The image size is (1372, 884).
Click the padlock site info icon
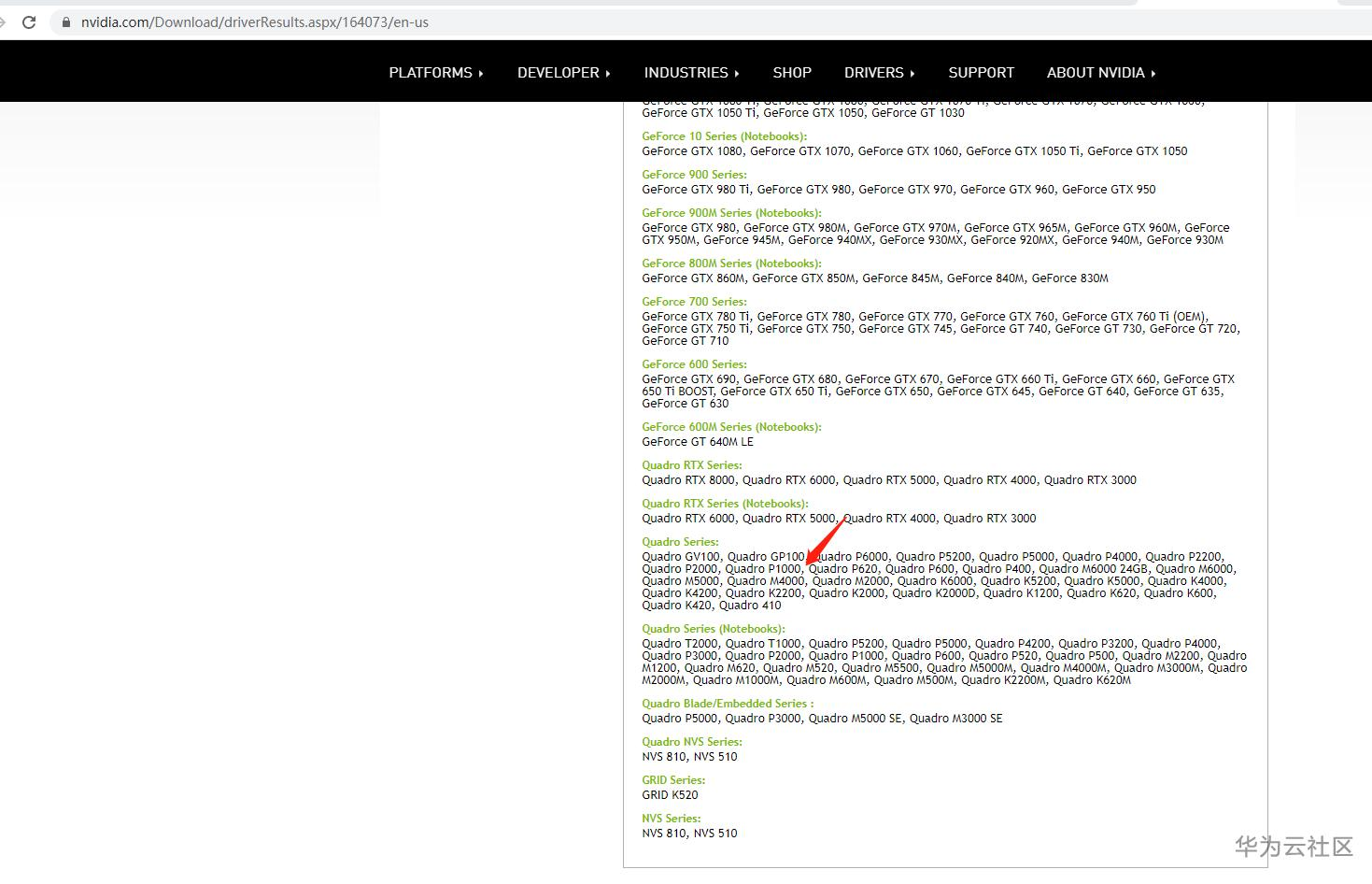(x=65, y=22)
